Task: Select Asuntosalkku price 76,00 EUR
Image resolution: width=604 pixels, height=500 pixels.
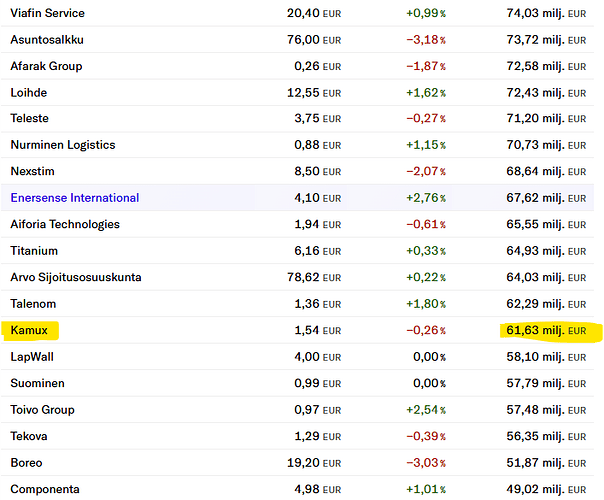Action: 314,40
